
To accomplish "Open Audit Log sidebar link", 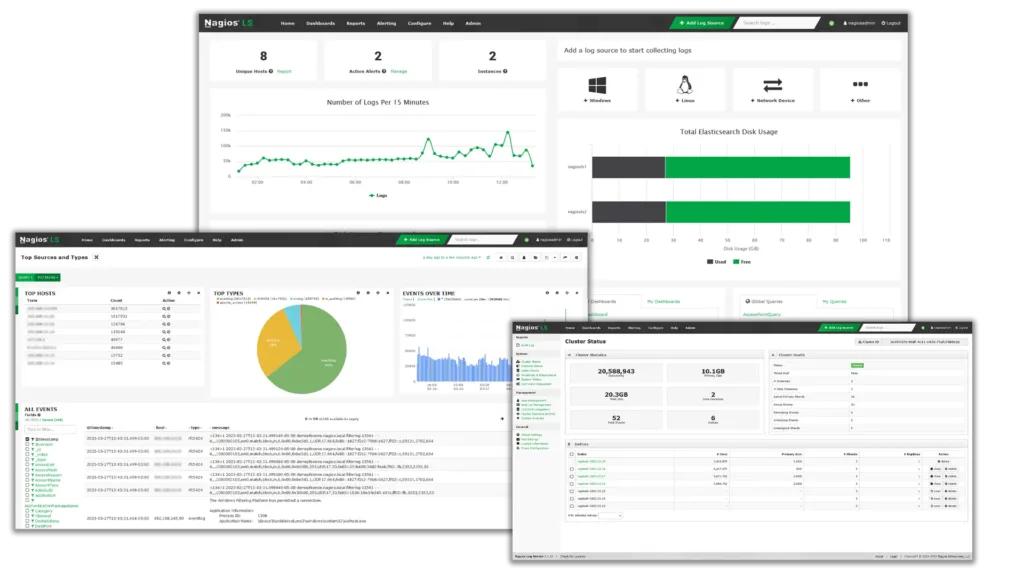I will click(x=526, y=345).
